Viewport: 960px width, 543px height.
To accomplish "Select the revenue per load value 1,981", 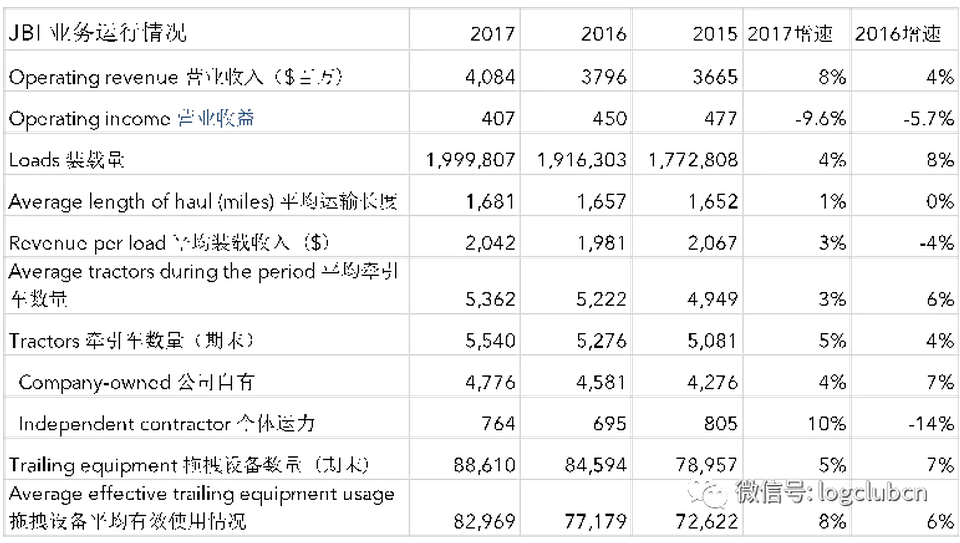I will (601, 243).
